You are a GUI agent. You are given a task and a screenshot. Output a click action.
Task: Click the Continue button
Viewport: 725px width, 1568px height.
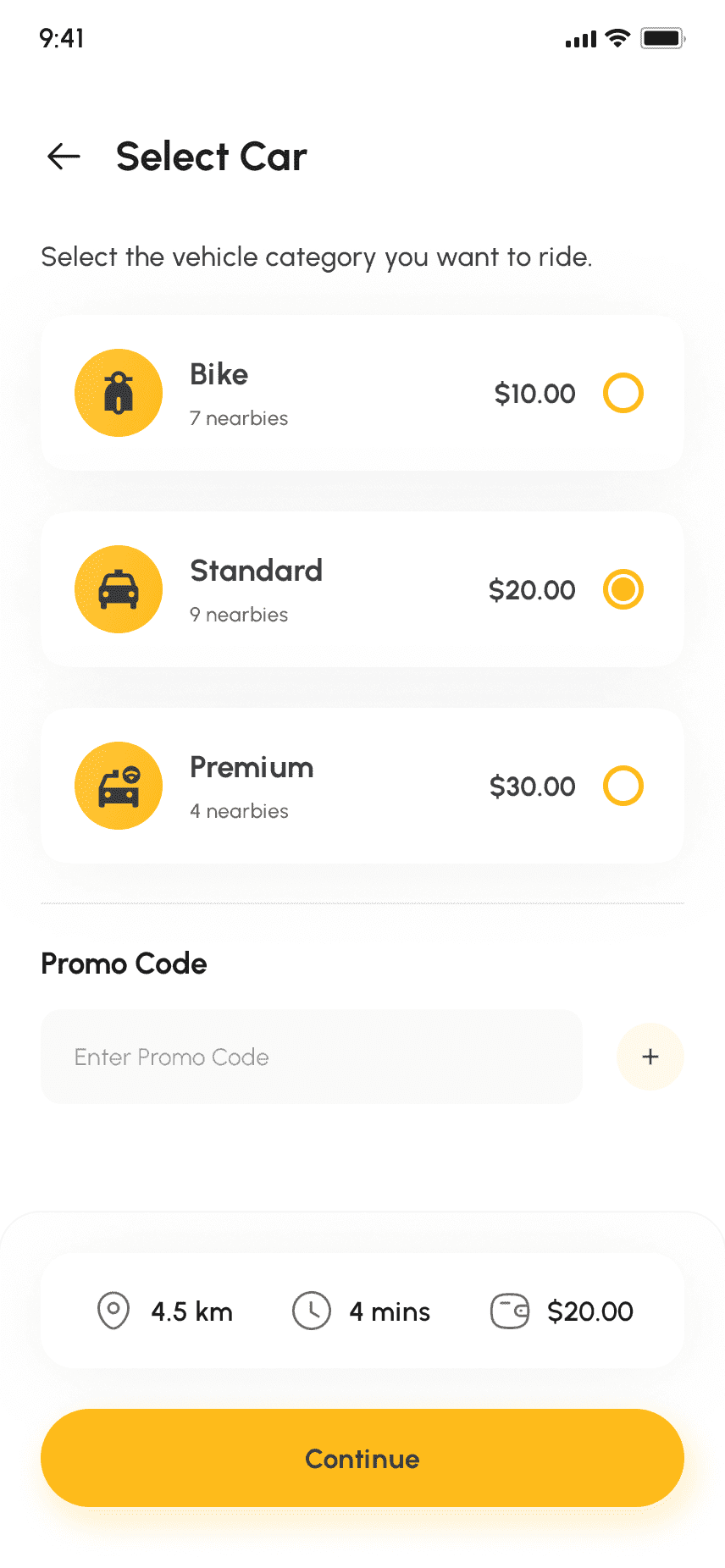tap(362, 1458)
